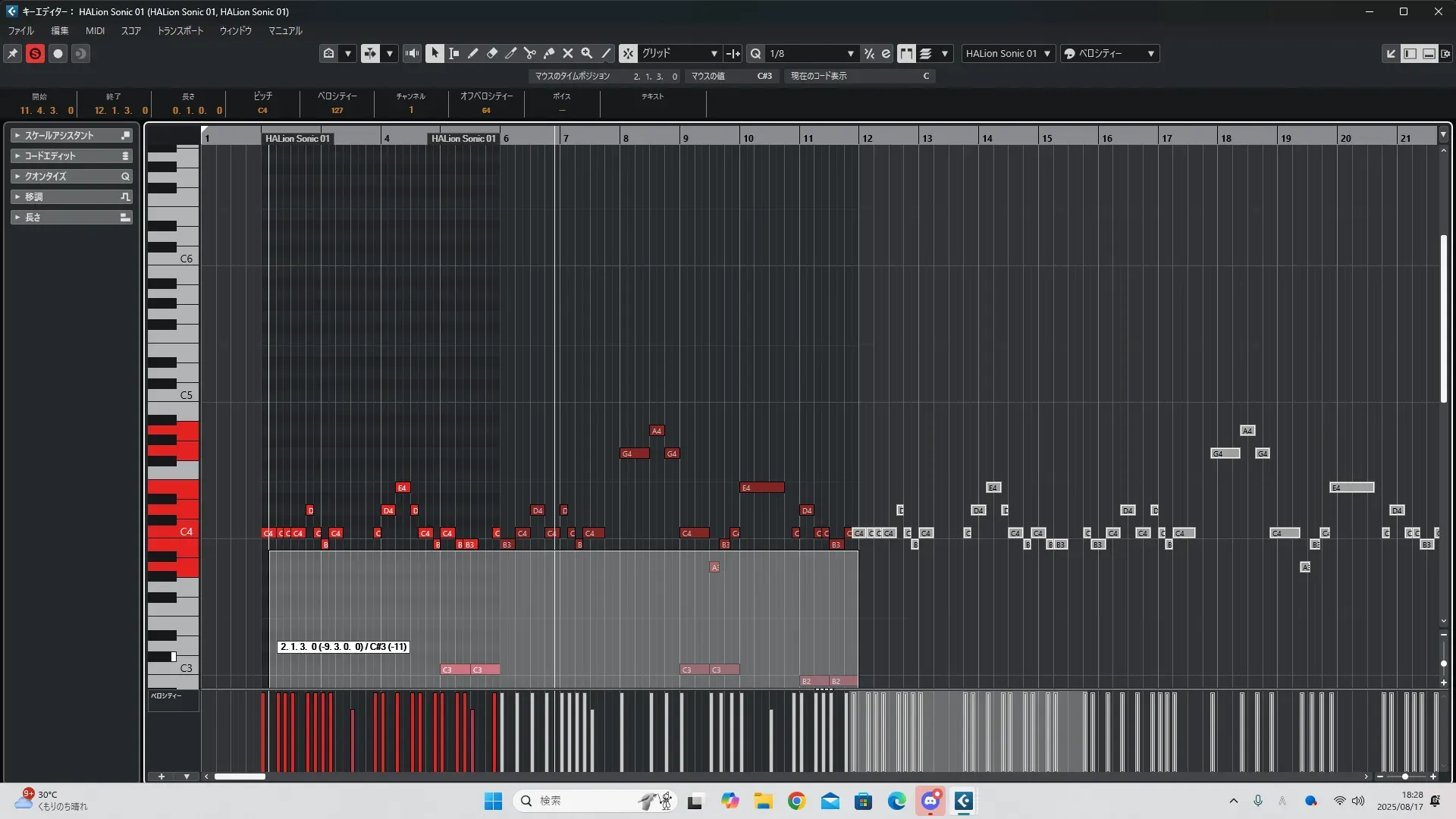The height and width of the screenshot is (819, 1456).
Task: Select the Line tool
Action: 606,53
